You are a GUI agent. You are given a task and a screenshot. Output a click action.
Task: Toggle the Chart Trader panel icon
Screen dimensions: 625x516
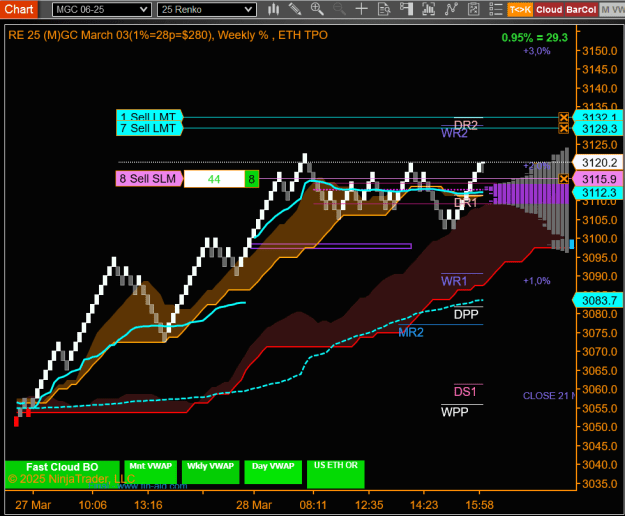pos(406,9)
